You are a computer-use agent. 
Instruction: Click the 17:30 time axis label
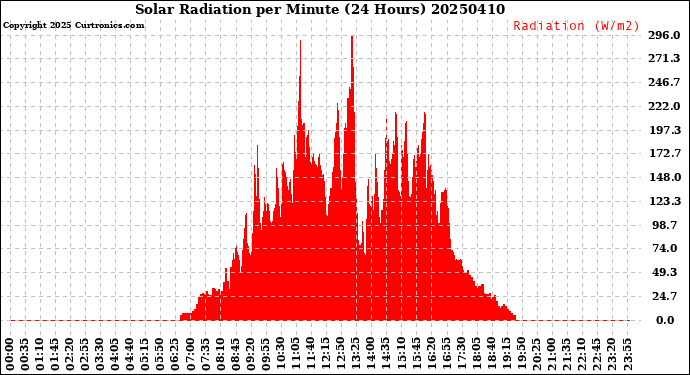click(462, 355)
